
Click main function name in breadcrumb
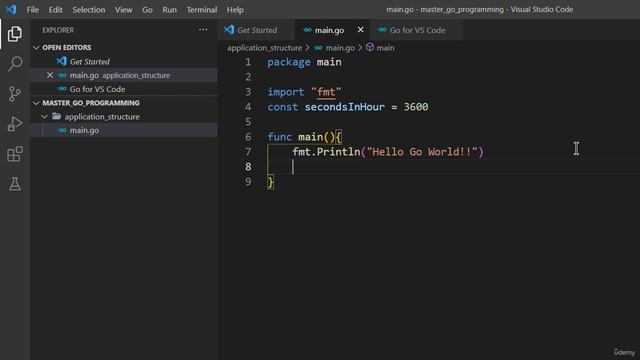click(x=385, y=48)
